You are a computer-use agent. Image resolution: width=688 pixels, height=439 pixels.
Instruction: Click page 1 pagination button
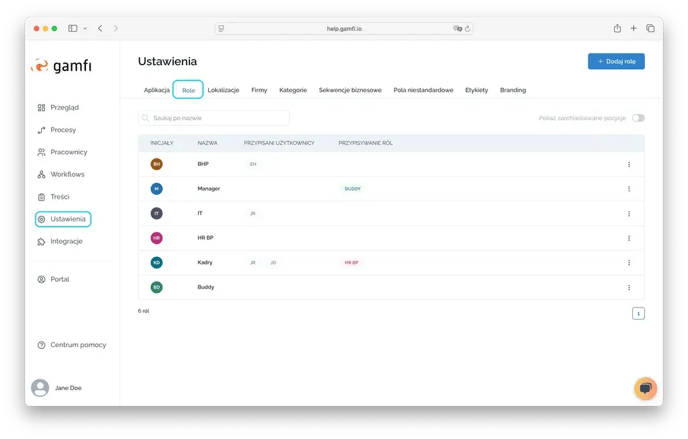point(638,313)
